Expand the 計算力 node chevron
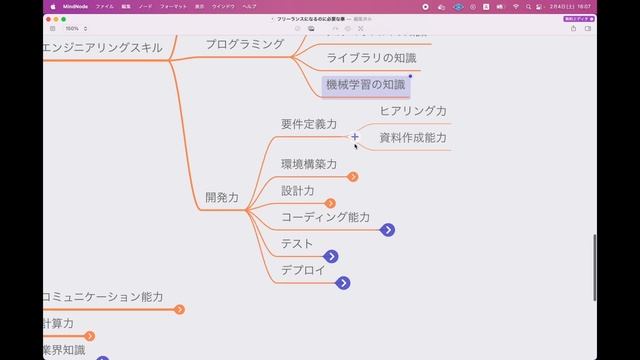 pyautogui.click(x=89, y=336)
